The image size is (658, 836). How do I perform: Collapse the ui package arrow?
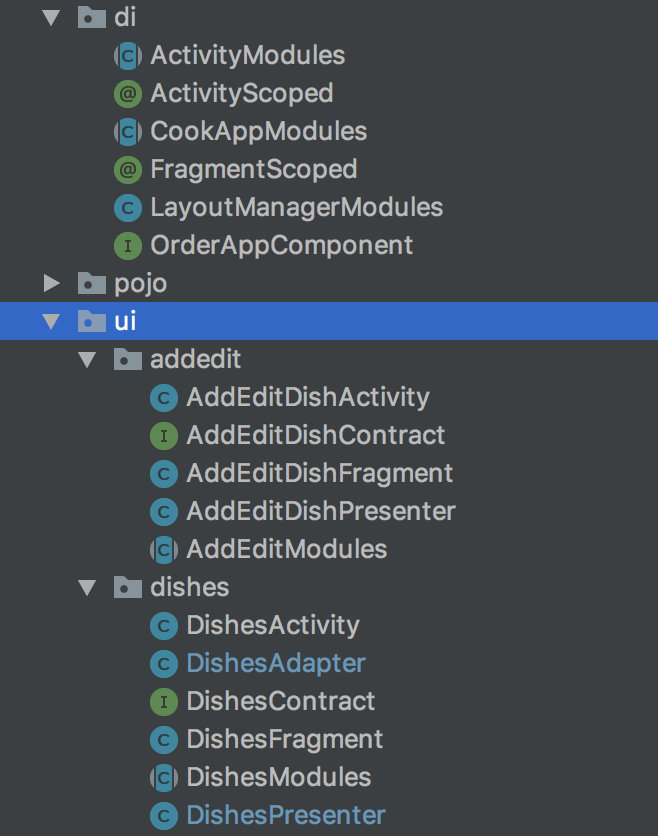(x=52, y=322)
